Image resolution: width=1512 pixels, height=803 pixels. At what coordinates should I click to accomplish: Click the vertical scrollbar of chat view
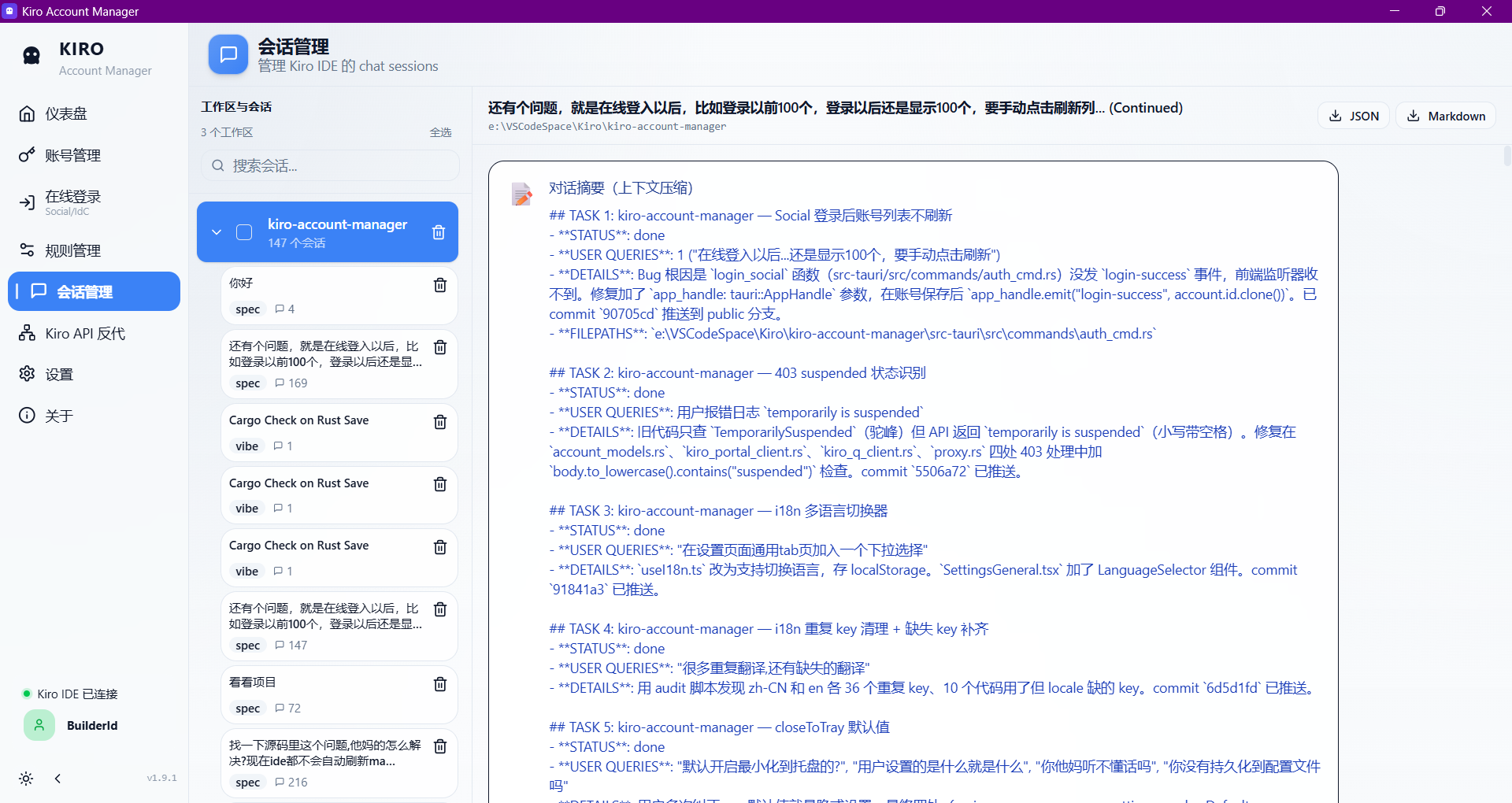pos(1506,157)
